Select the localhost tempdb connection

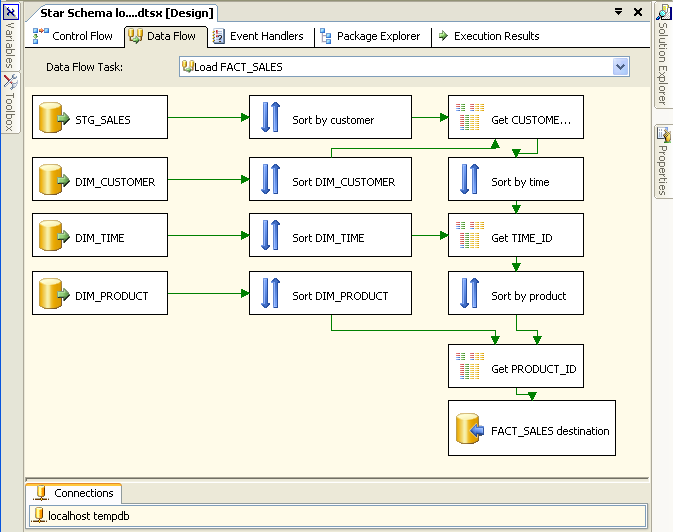click(338, 515)
